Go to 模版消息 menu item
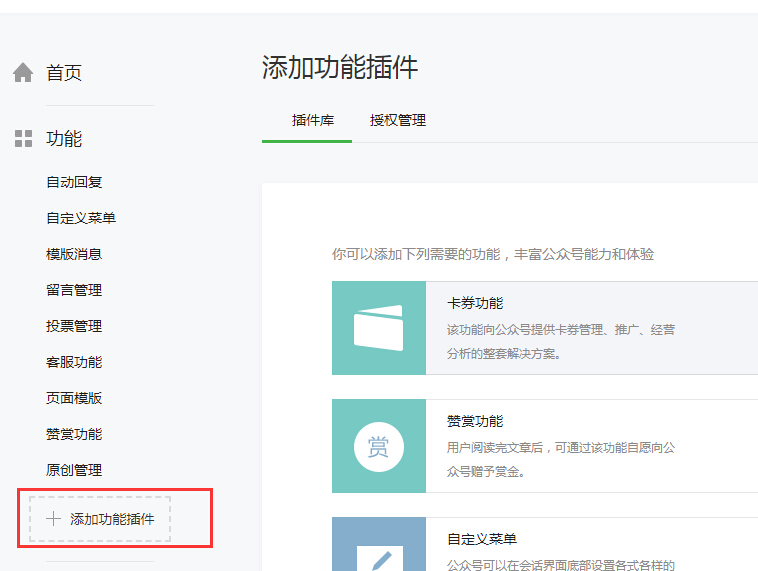 coord(74,254)
